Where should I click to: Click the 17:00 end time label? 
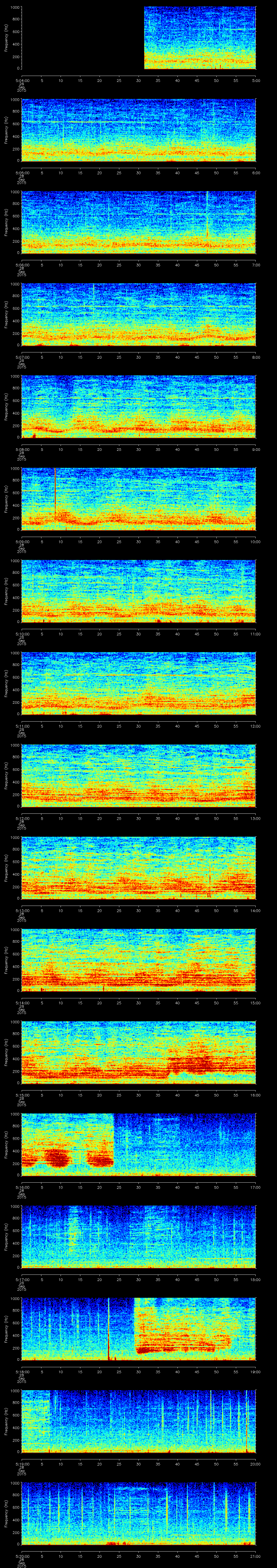click(x=255, y=1187)
